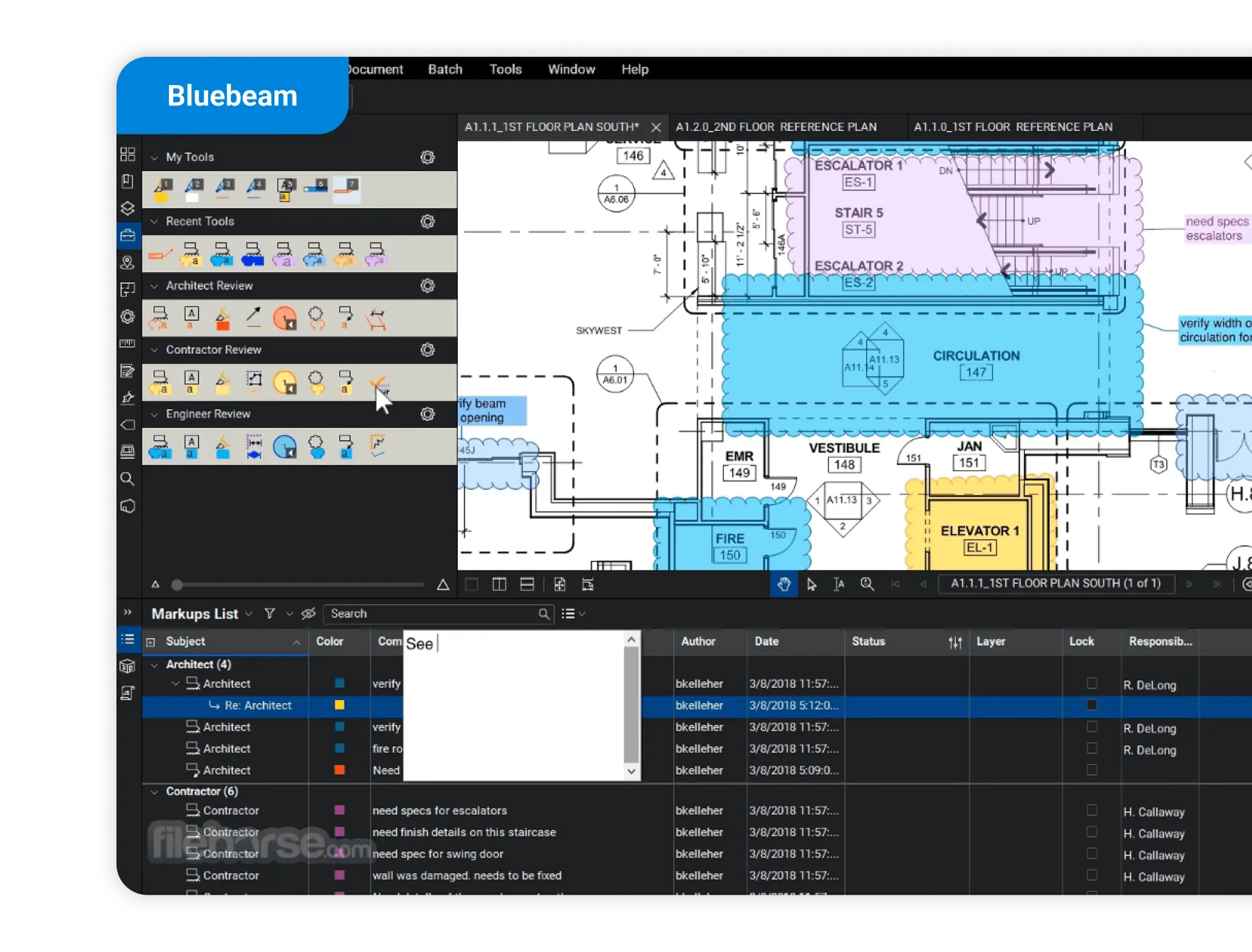The width and height of the screenshot is (1252, 952).
Task: Collapse the Architect Review section
Action: [x=154, y=286]
